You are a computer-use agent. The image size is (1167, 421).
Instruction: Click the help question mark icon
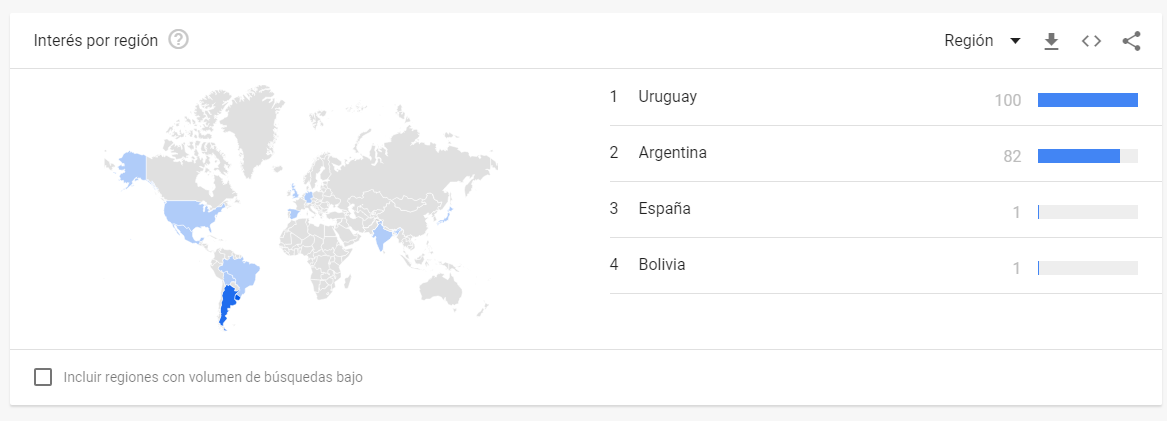pos(179,40)
